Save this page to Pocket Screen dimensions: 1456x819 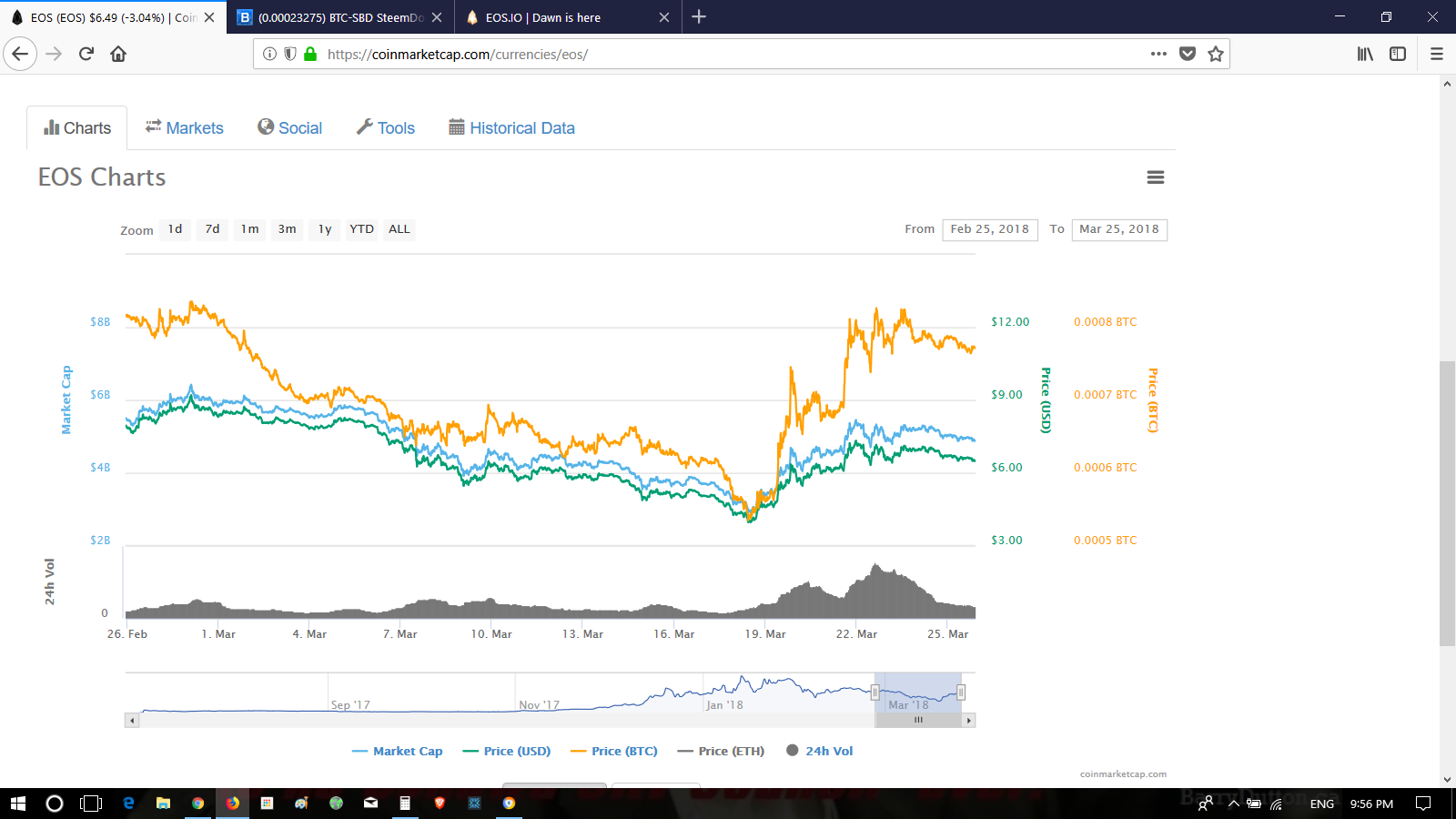1188,54
